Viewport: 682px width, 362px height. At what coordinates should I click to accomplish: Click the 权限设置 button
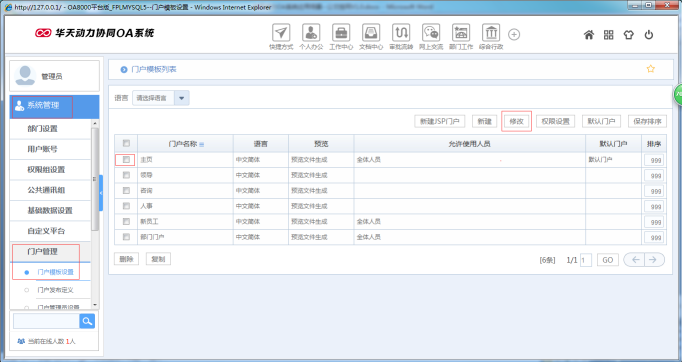pos(555,121)
